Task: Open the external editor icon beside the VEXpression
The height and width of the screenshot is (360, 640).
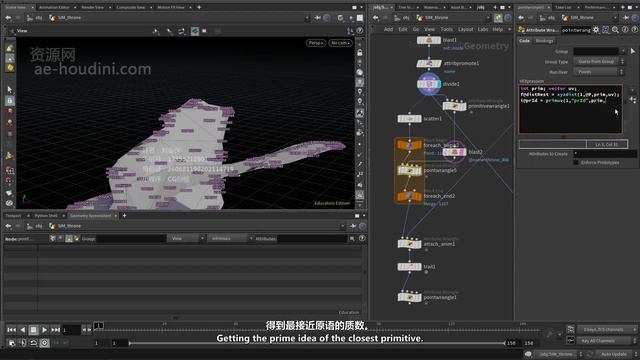Action: tap(633, 99)
